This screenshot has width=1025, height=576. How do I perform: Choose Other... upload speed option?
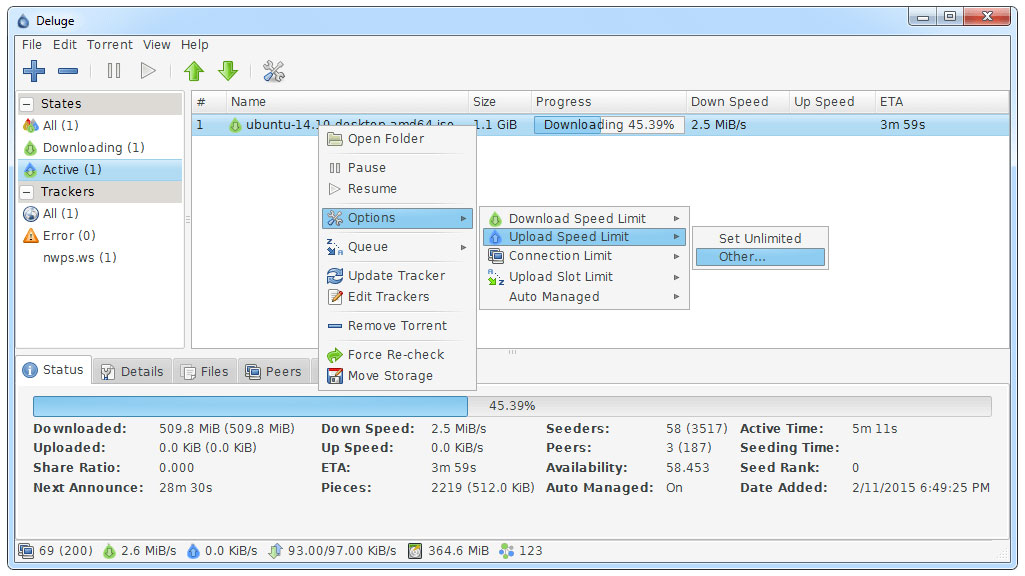click(760, 257)
